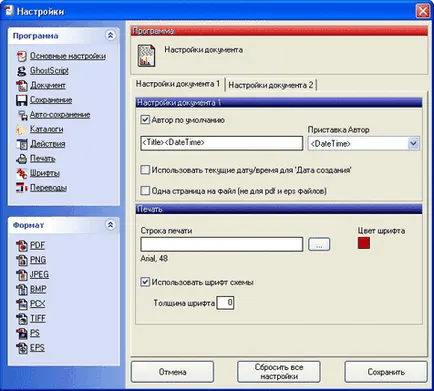Image resolution: width=434 pixels, height=391 pixels.
Task: Click the Толщина шрифта value field
Action: pyautogui.click(x=225, y=303)
